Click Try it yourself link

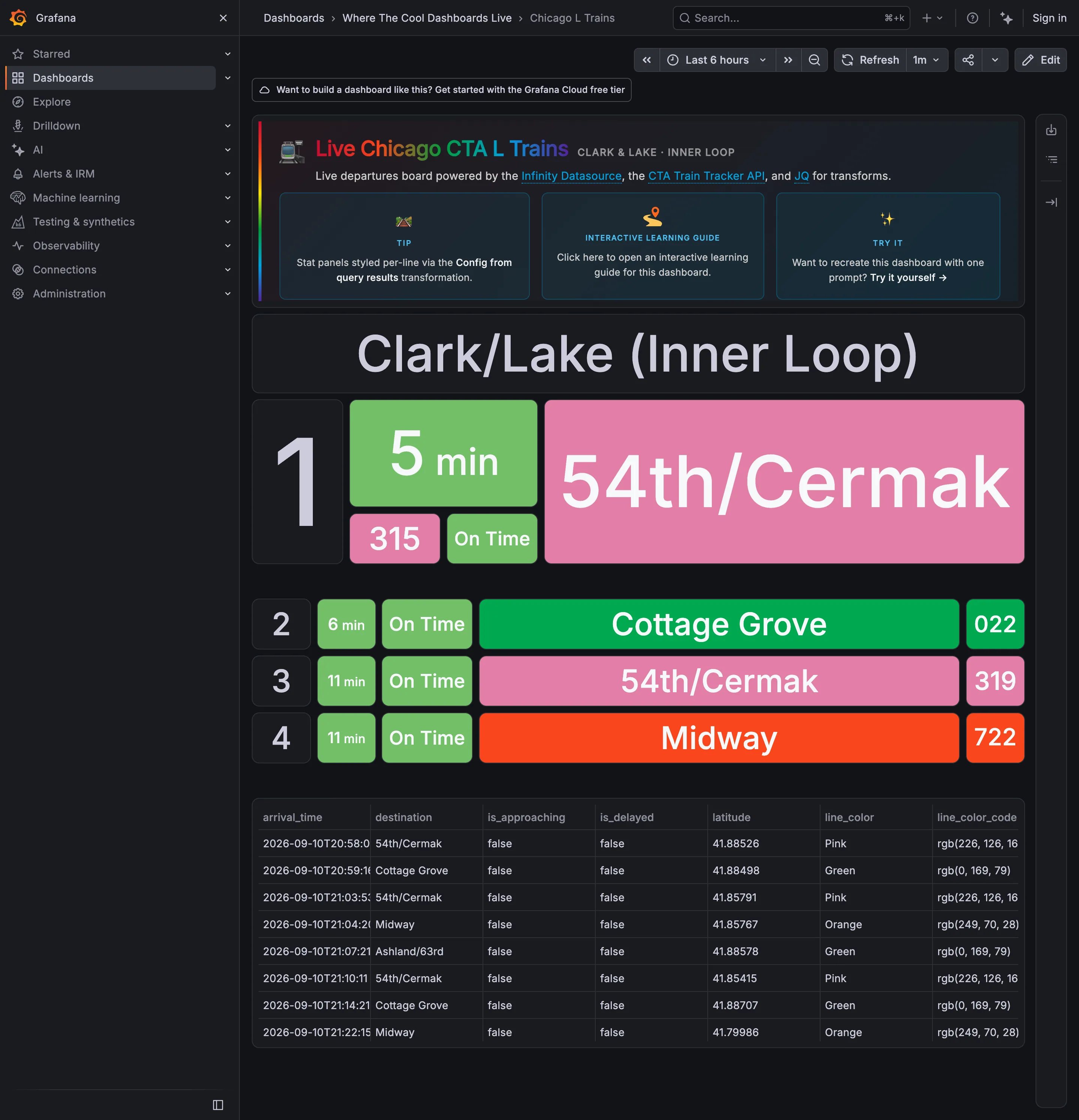pos(908,278)
